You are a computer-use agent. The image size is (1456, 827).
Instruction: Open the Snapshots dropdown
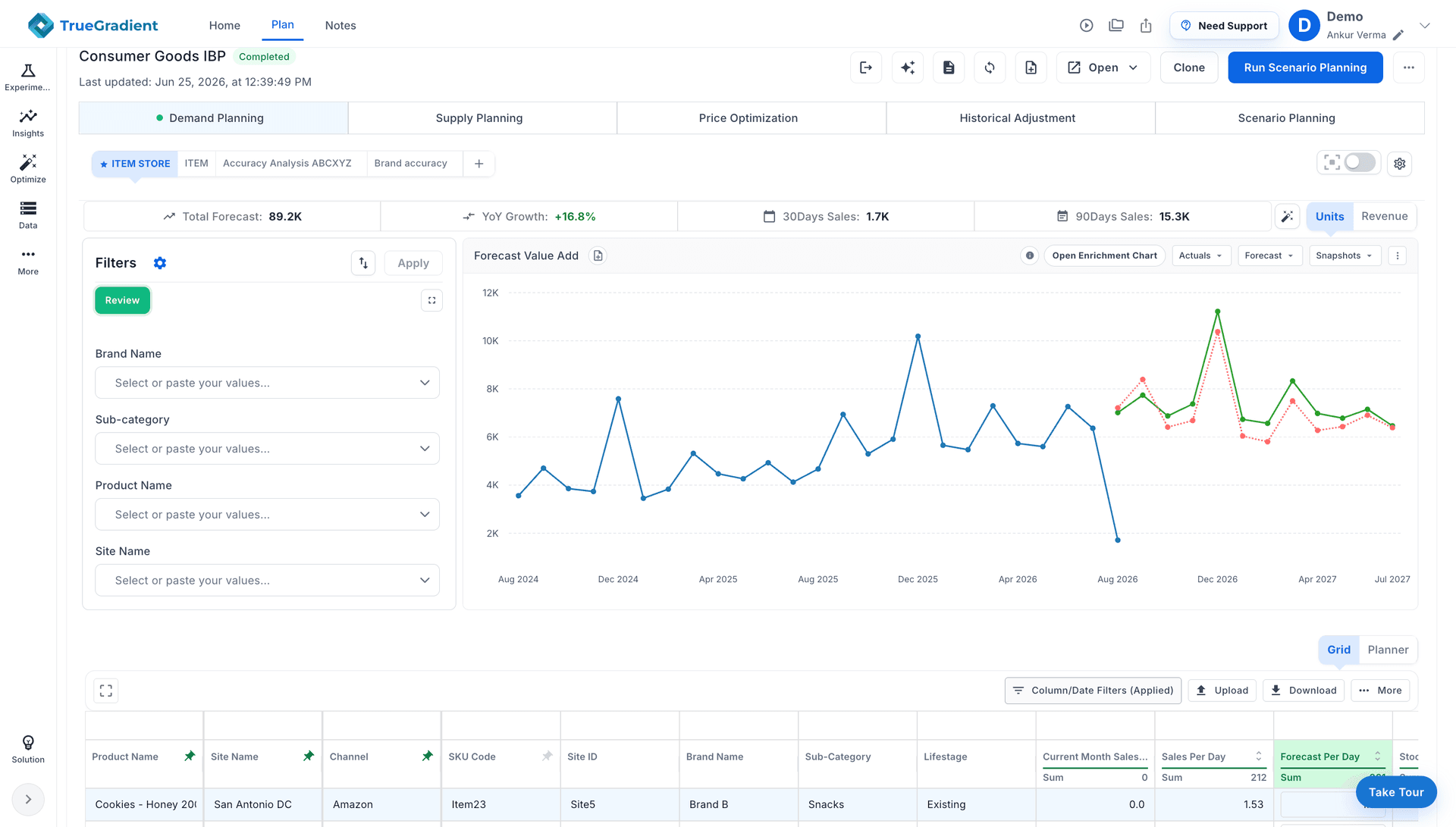(1345, 255)
